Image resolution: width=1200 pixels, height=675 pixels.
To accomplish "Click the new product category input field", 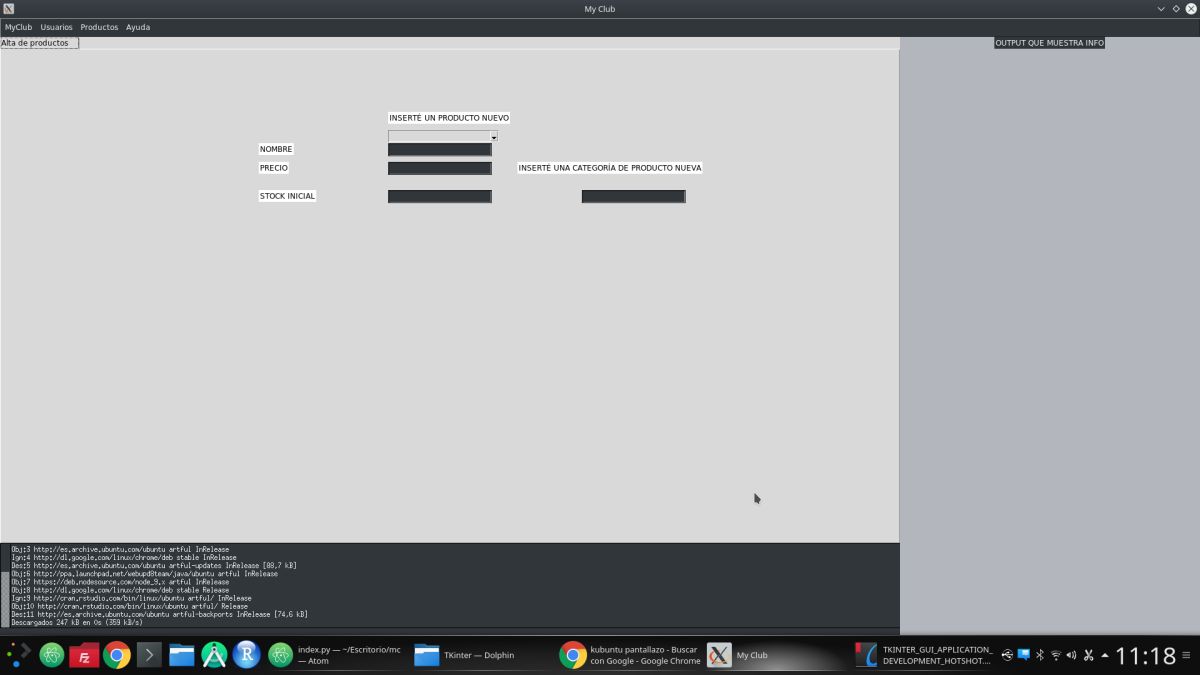I will pos(634,196).
